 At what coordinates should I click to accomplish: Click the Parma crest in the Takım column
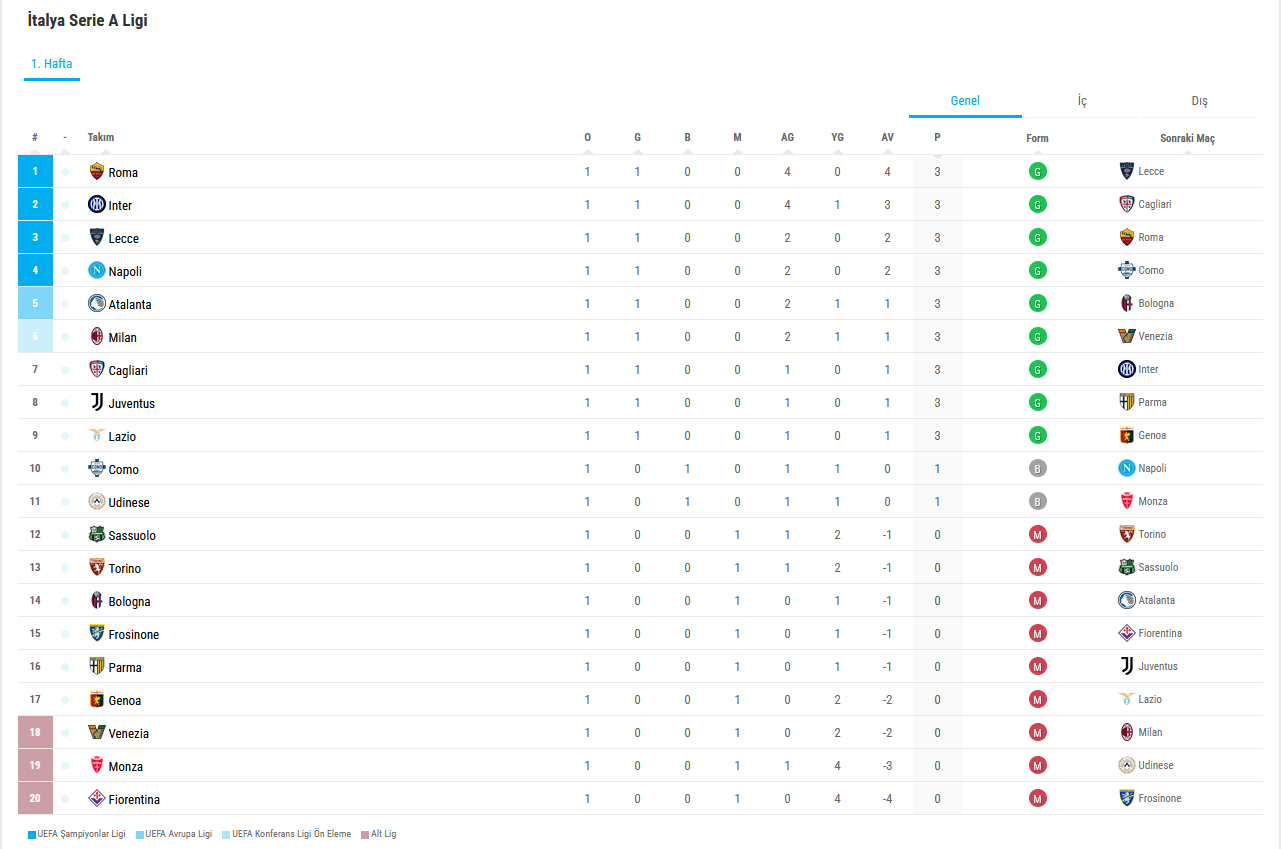coord(97,666)
